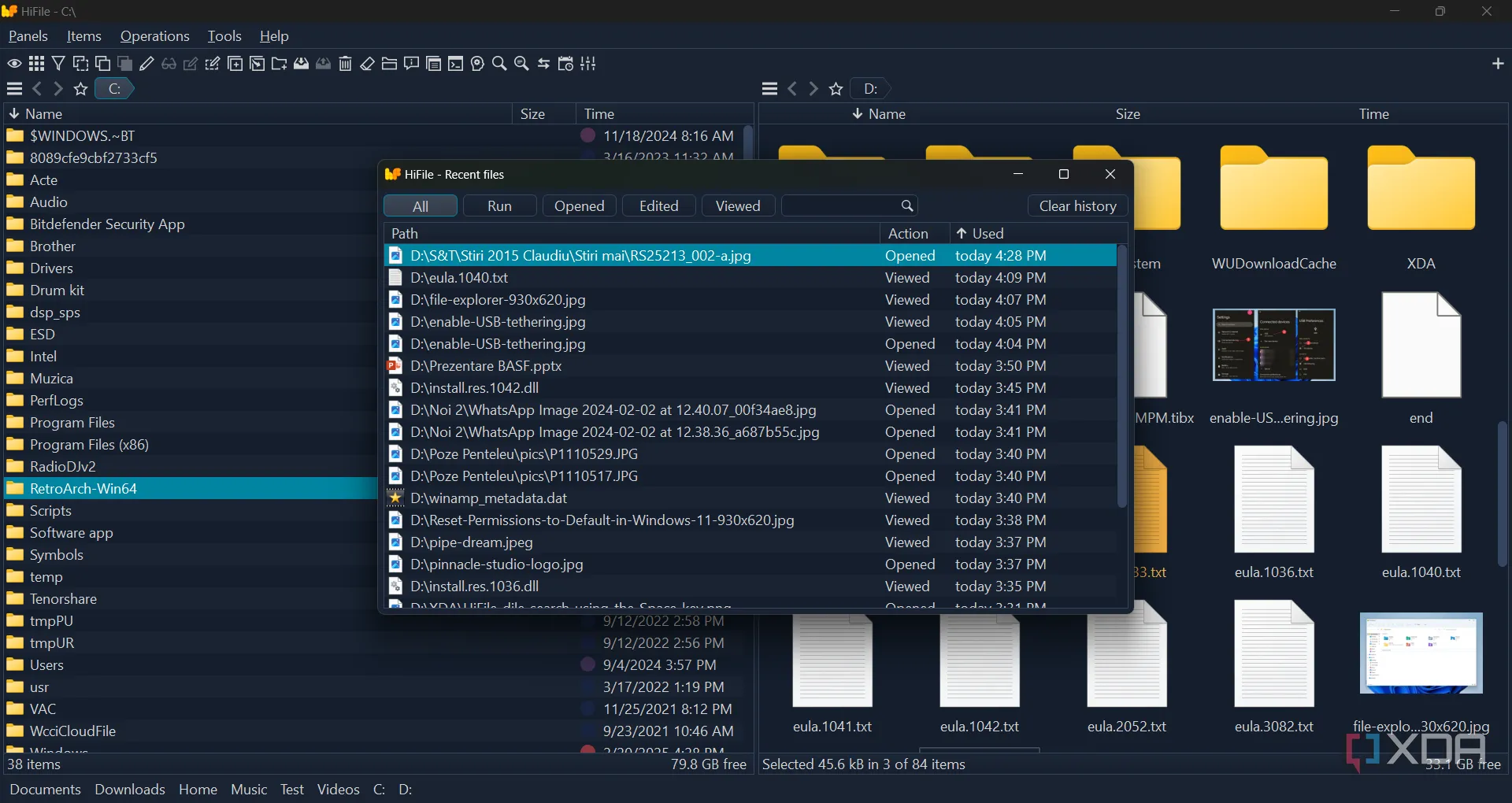
Task: Open settings with the sliders icon
Action: click(587, 64)
